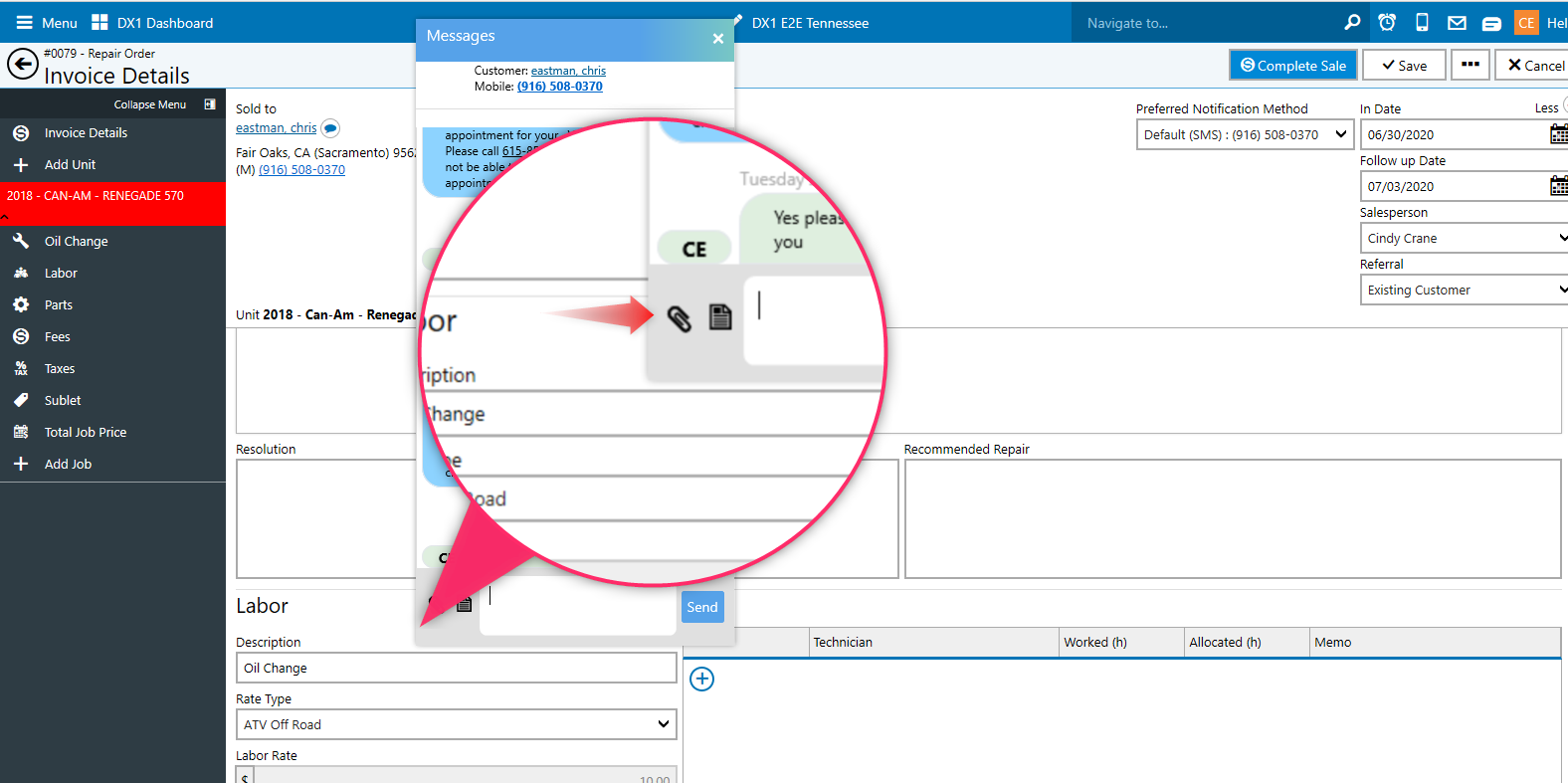
Task: Click the Labor Description field
Action: click(457, 668)
